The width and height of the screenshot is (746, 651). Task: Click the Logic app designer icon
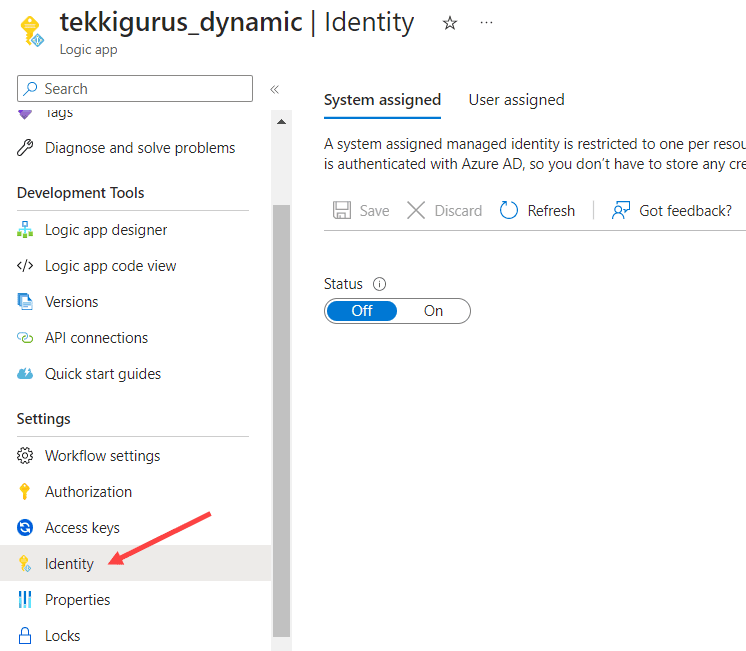(x=25, y=230)
